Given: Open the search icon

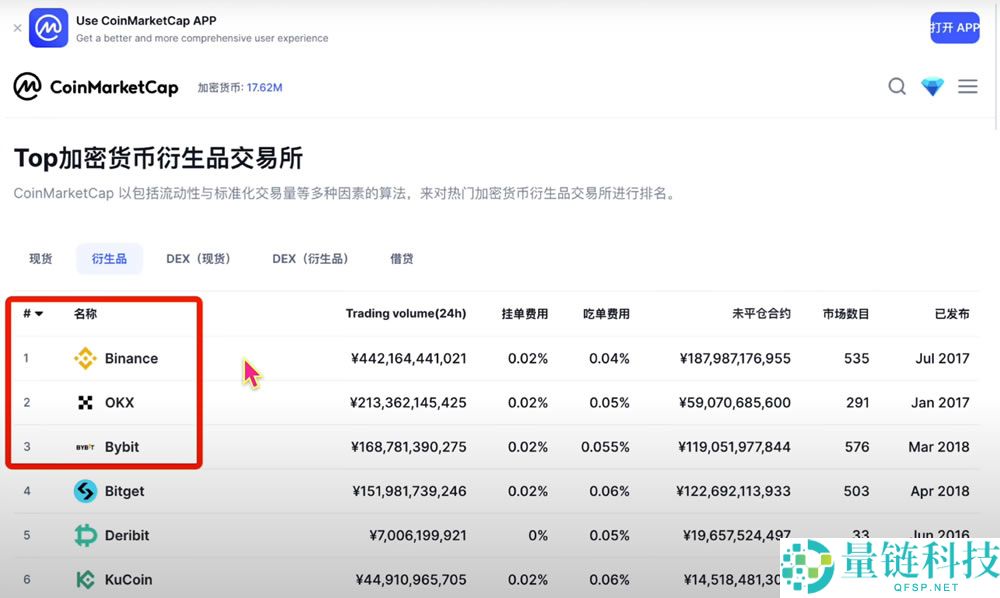Looking at the screenshot, I should [897, 87].
